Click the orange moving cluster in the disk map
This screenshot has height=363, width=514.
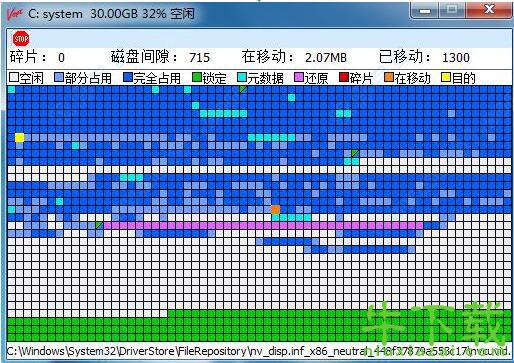click(x=275, y=209)
